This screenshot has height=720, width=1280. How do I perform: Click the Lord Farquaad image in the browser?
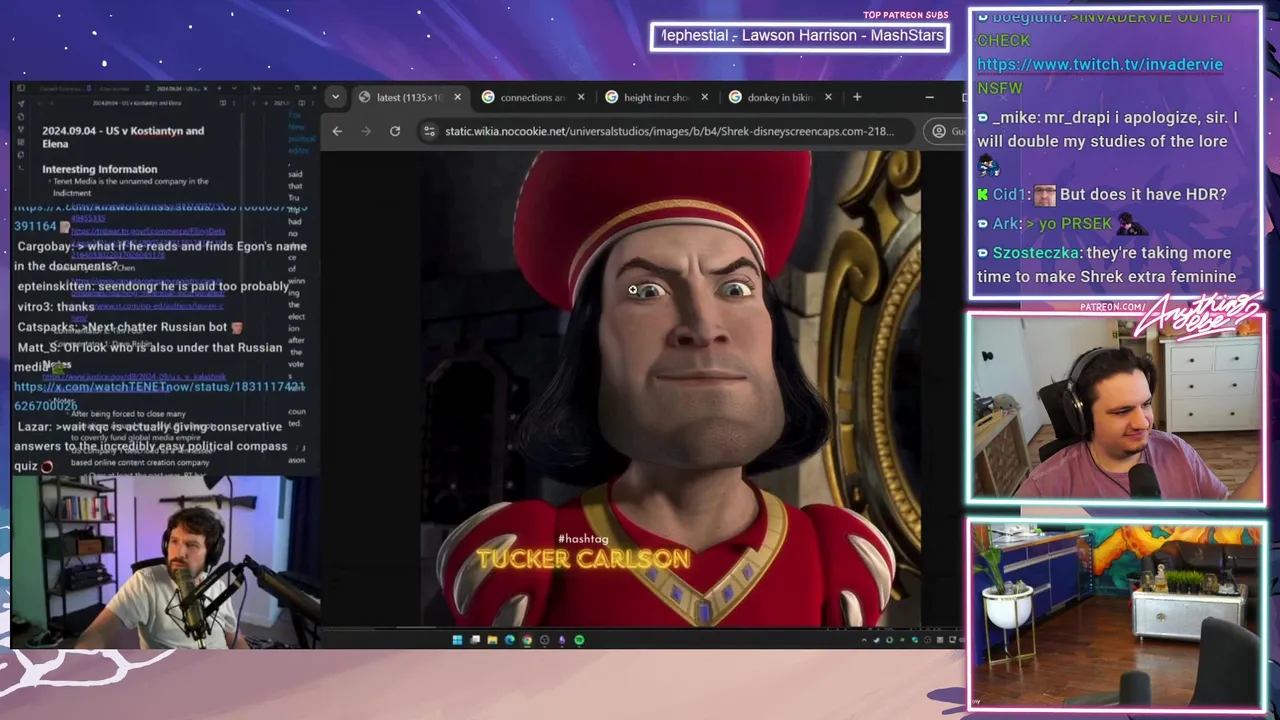pos(671,388)
